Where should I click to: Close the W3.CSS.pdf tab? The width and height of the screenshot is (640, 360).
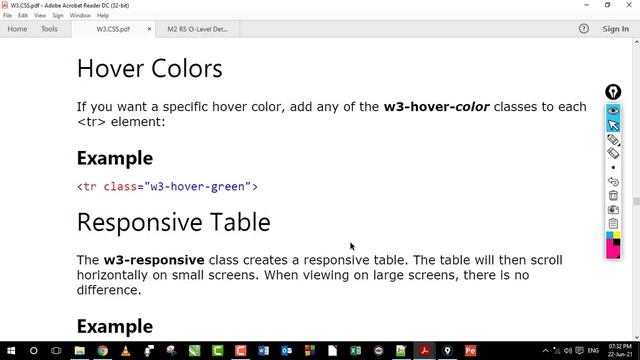[149, 29]
